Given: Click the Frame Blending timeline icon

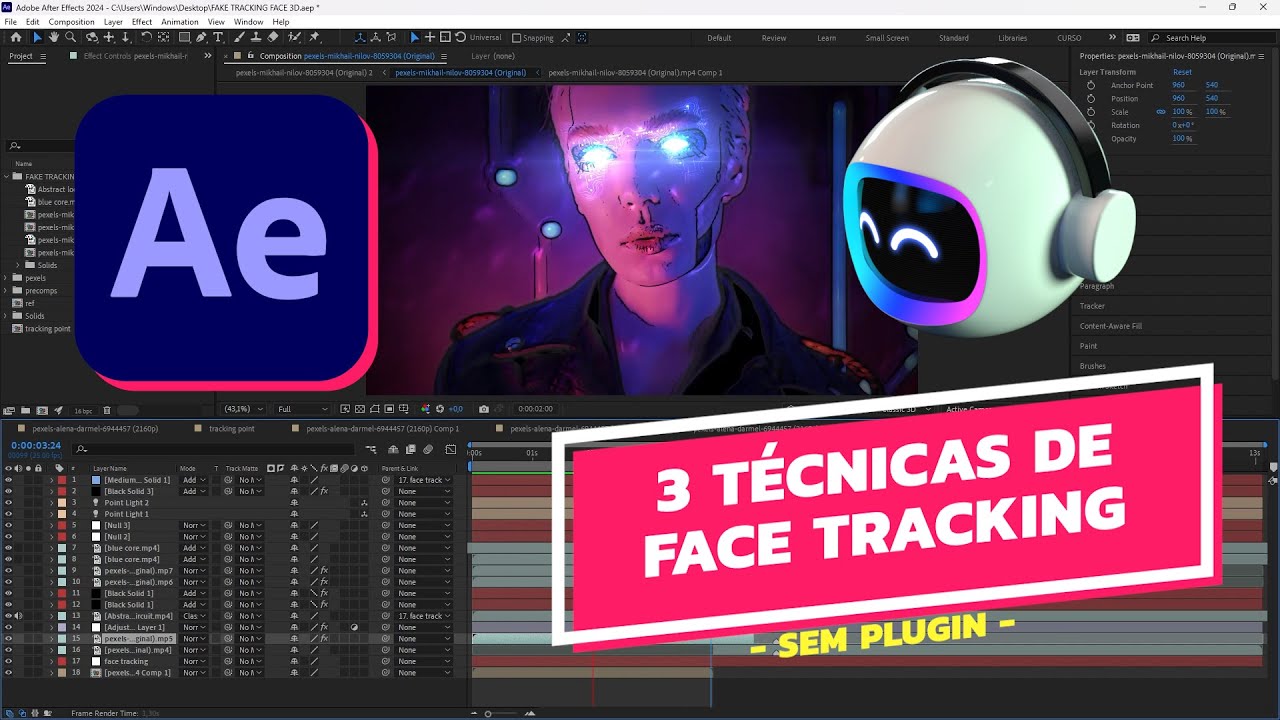Looking at the screenshot, I should (411, 450).
